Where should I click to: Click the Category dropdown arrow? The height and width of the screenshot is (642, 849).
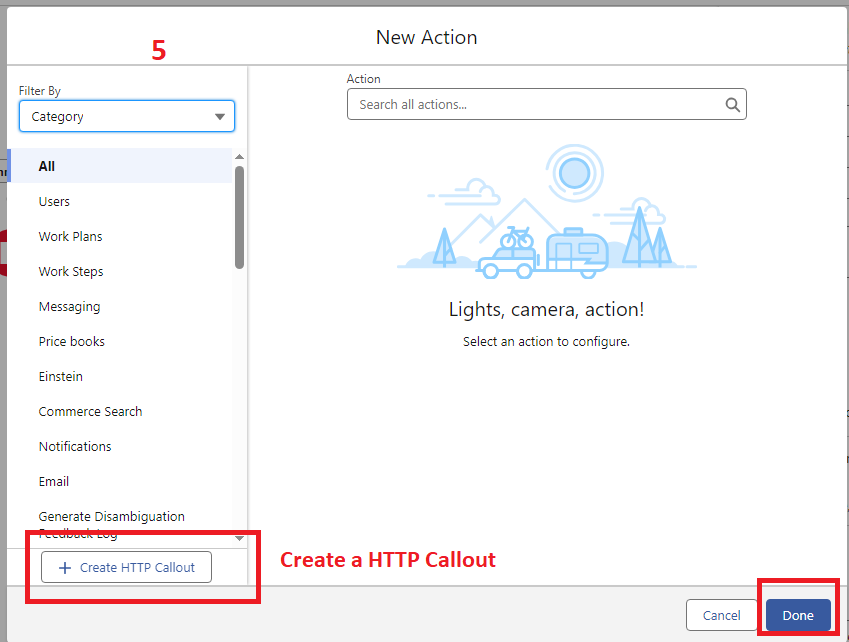tap(220, 117)
